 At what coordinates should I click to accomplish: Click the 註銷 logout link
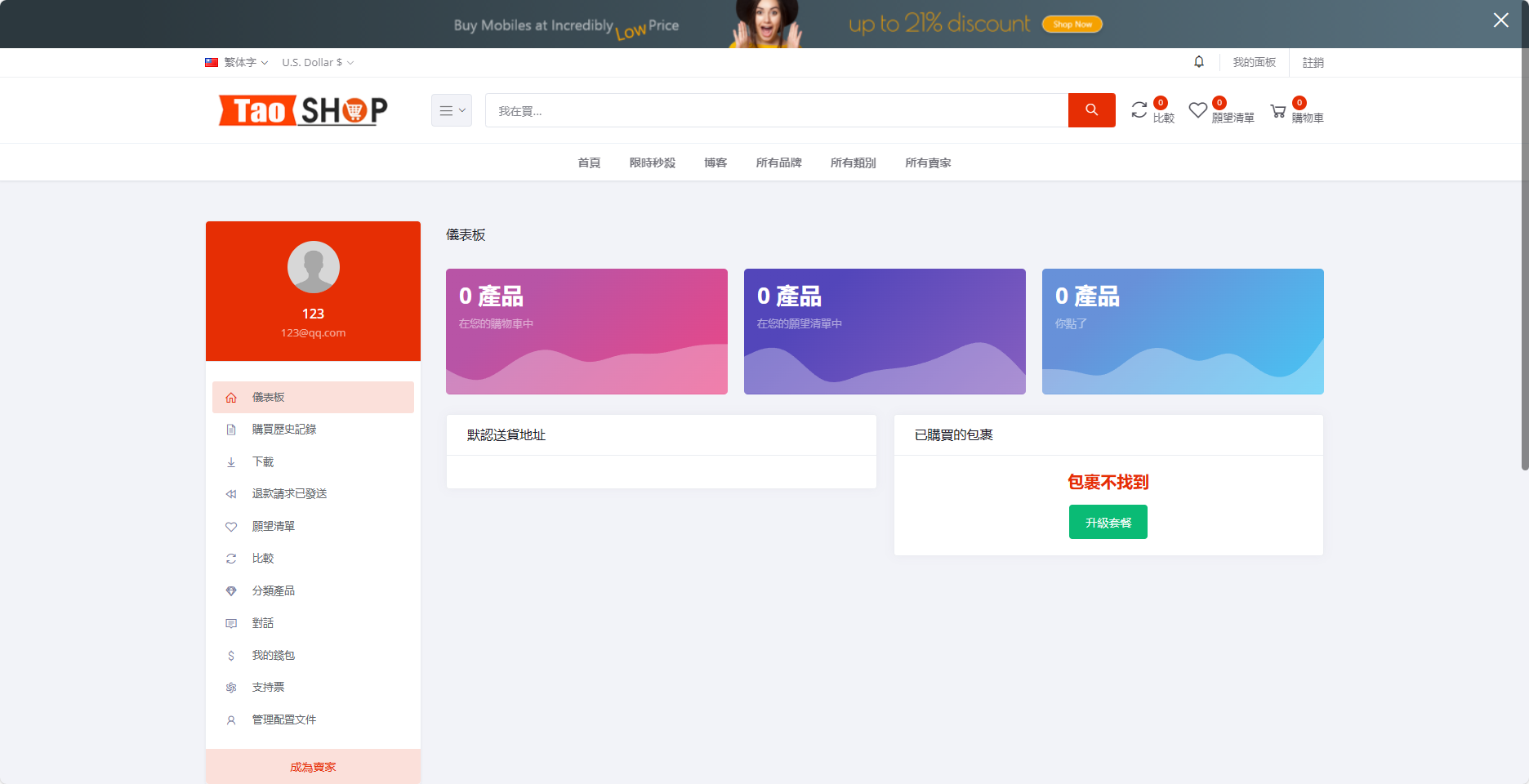(x=1313, y=62)
